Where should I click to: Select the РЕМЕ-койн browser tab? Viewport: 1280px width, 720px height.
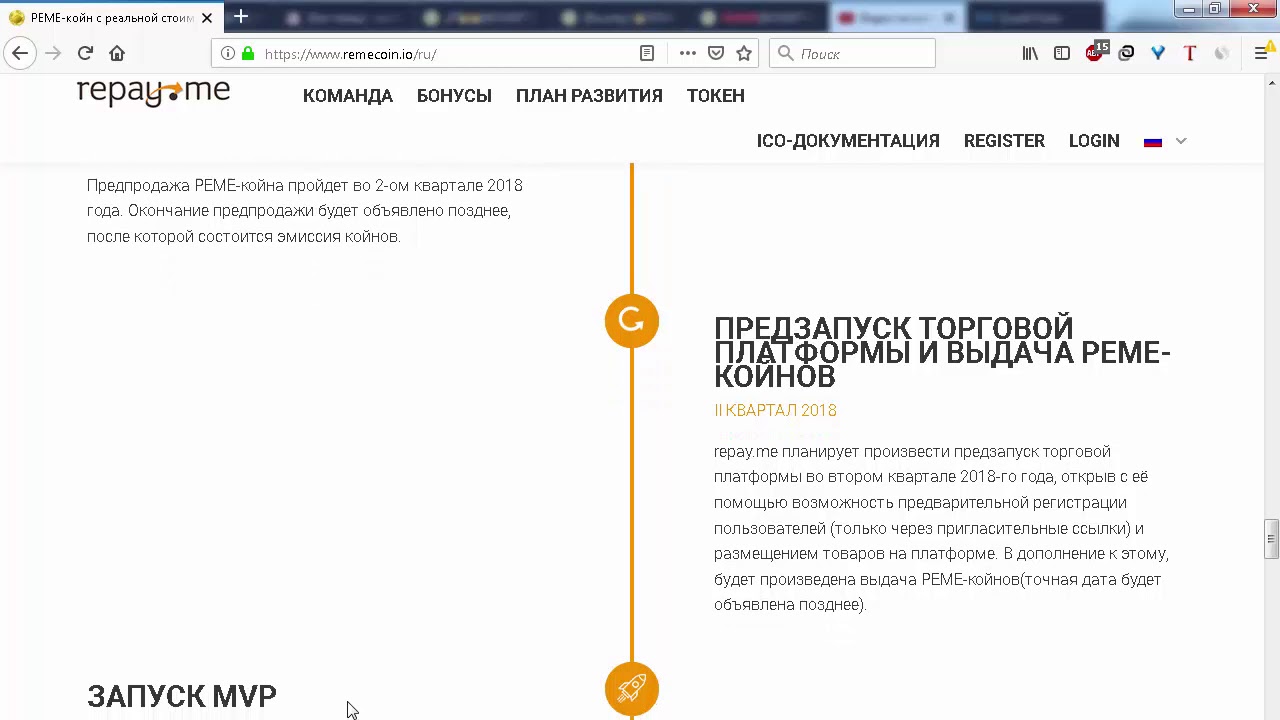tap(110, 18)
